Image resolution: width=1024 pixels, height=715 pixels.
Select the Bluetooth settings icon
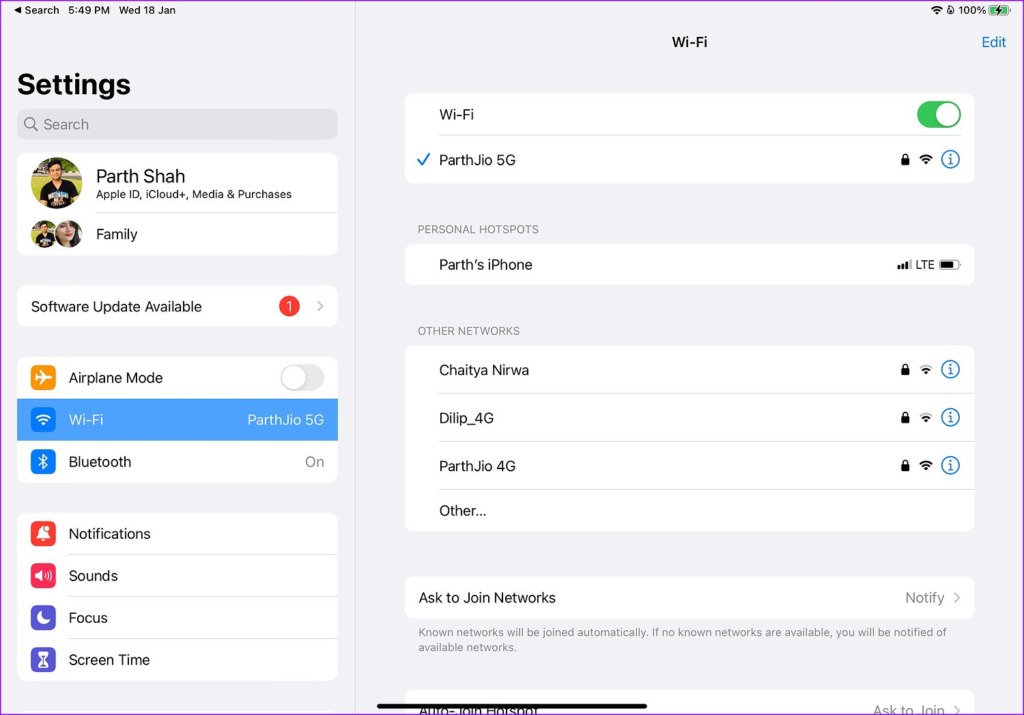42,462
